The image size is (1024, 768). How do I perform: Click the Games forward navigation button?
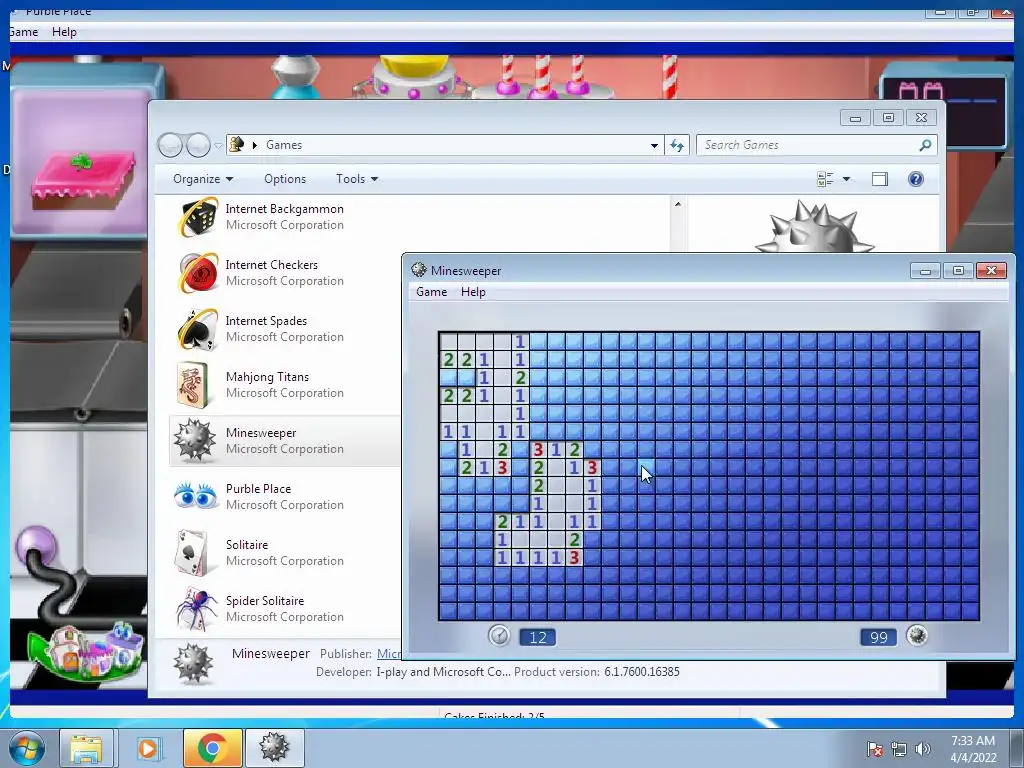(198, 145)
